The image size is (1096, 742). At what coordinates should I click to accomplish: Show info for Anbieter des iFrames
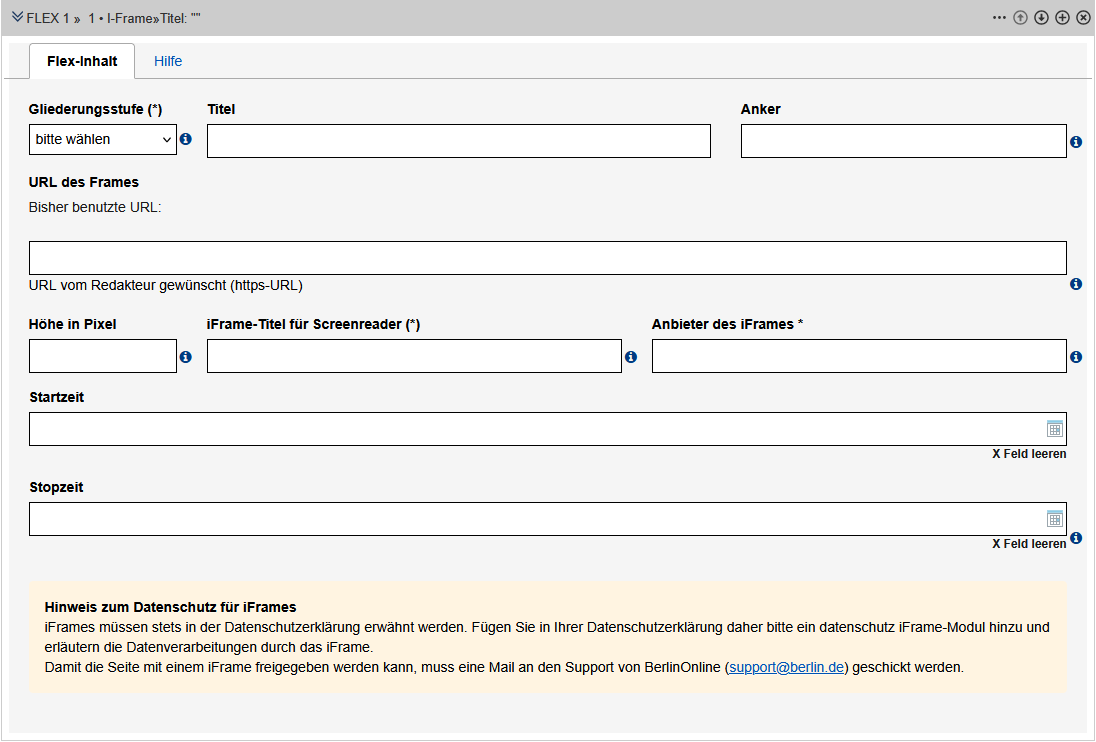(x=1076, y=357)
